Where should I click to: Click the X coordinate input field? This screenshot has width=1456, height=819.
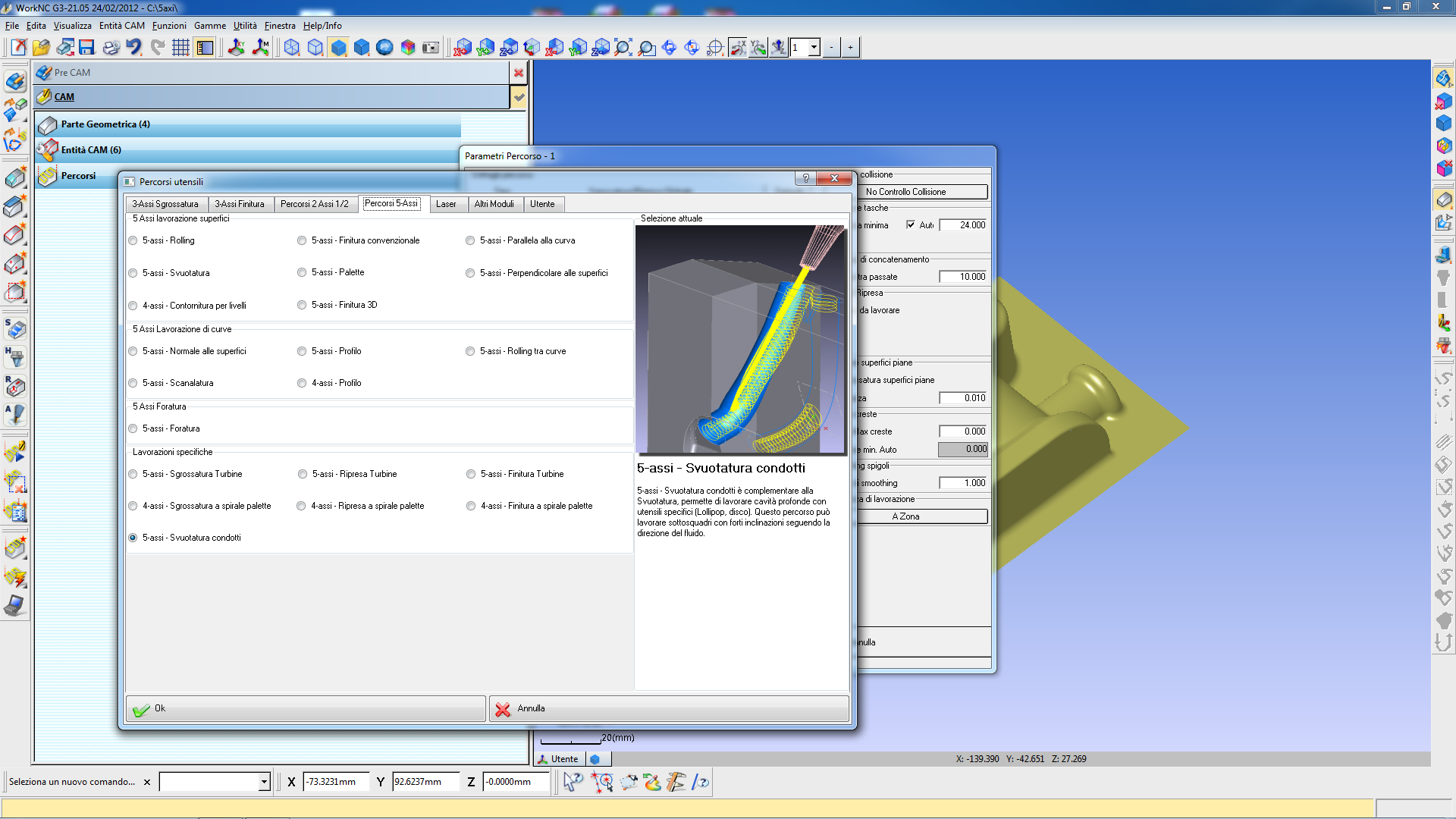336,782
